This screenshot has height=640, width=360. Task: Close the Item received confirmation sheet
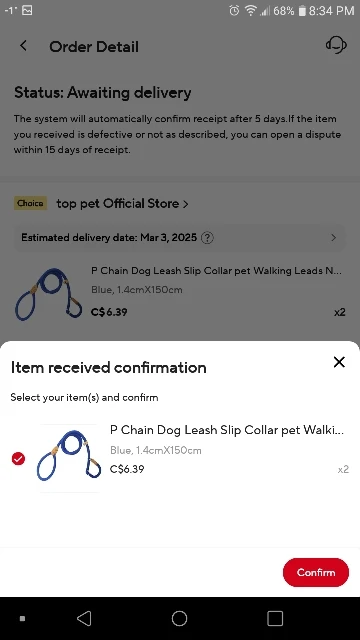click(339, 362)
